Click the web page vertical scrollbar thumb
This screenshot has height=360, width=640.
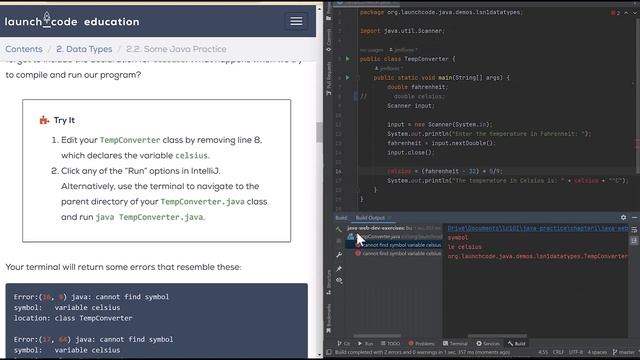(x=319, y=132)
